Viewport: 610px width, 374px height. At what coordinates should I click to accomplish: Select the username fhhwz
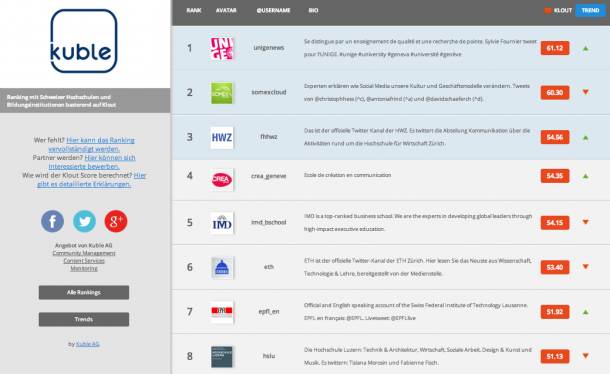click(269, 137)
